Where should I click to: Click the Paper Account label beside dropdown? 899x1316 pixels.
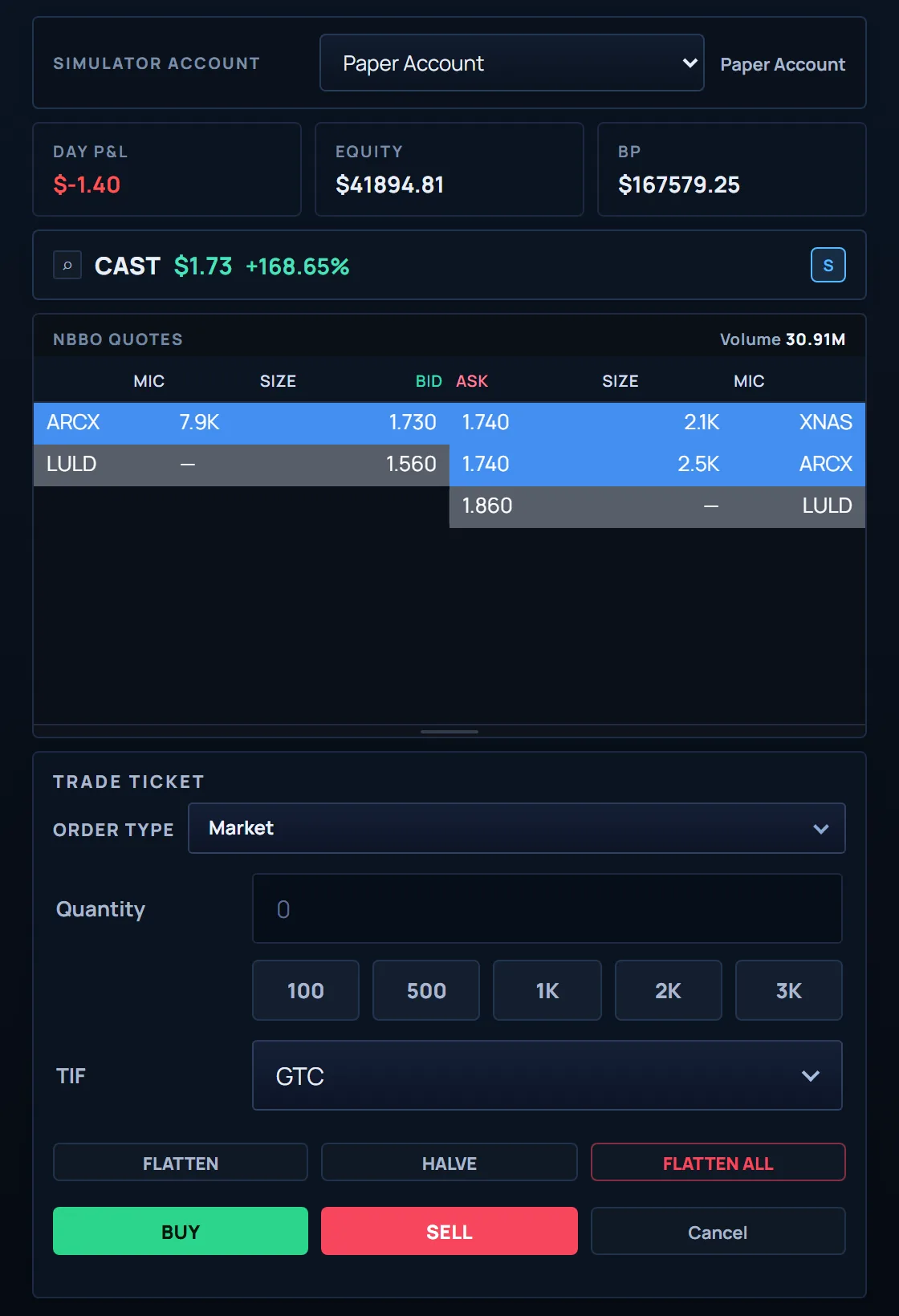(783, 64)
